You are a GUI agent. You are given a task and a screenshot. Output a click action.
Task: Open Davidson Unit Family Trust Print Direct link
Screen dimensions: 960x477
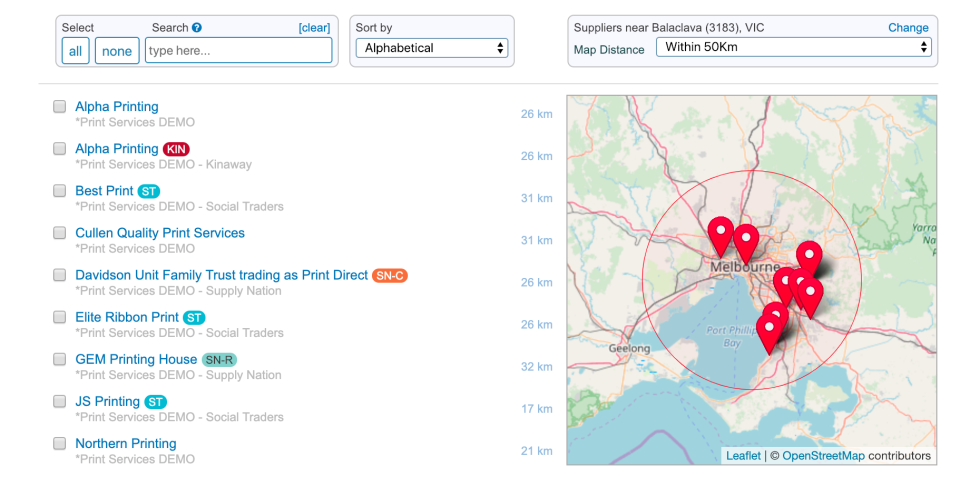tap(222, 275)
